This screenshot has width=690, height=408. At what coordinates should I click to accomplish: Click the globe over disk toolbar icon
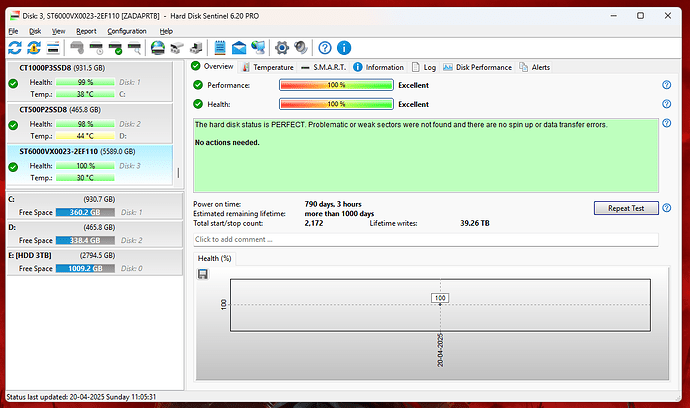point(158,48)
